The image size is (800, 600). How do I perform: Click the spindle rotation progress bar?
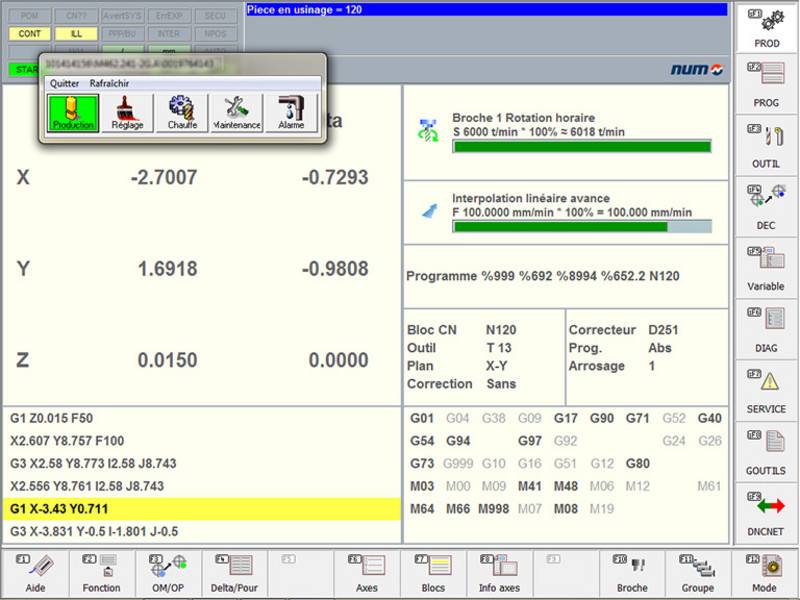pos(581,146)
